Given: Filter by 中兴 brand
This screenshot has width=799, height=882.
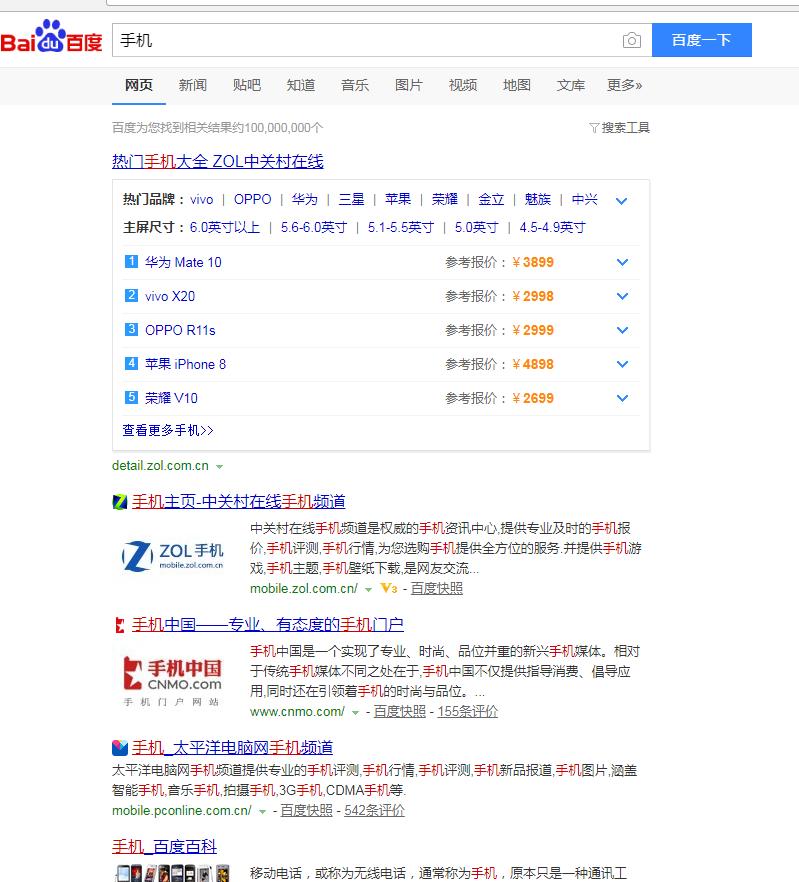Looking at the screenshot, I should pyautogui.click(x=585, y=200).
